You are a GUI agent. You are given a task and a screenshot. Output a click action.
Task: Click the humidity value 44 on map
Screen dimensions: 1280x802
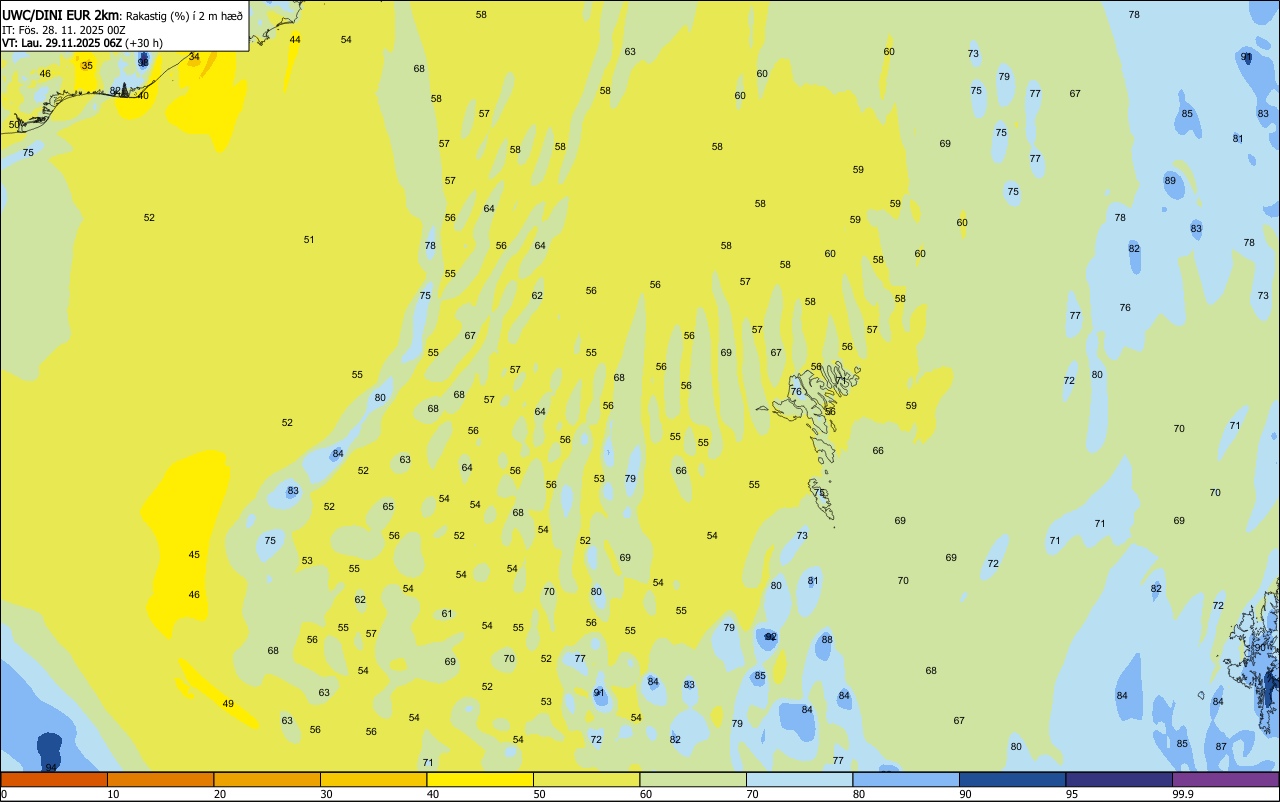click(x=294, y=39)
